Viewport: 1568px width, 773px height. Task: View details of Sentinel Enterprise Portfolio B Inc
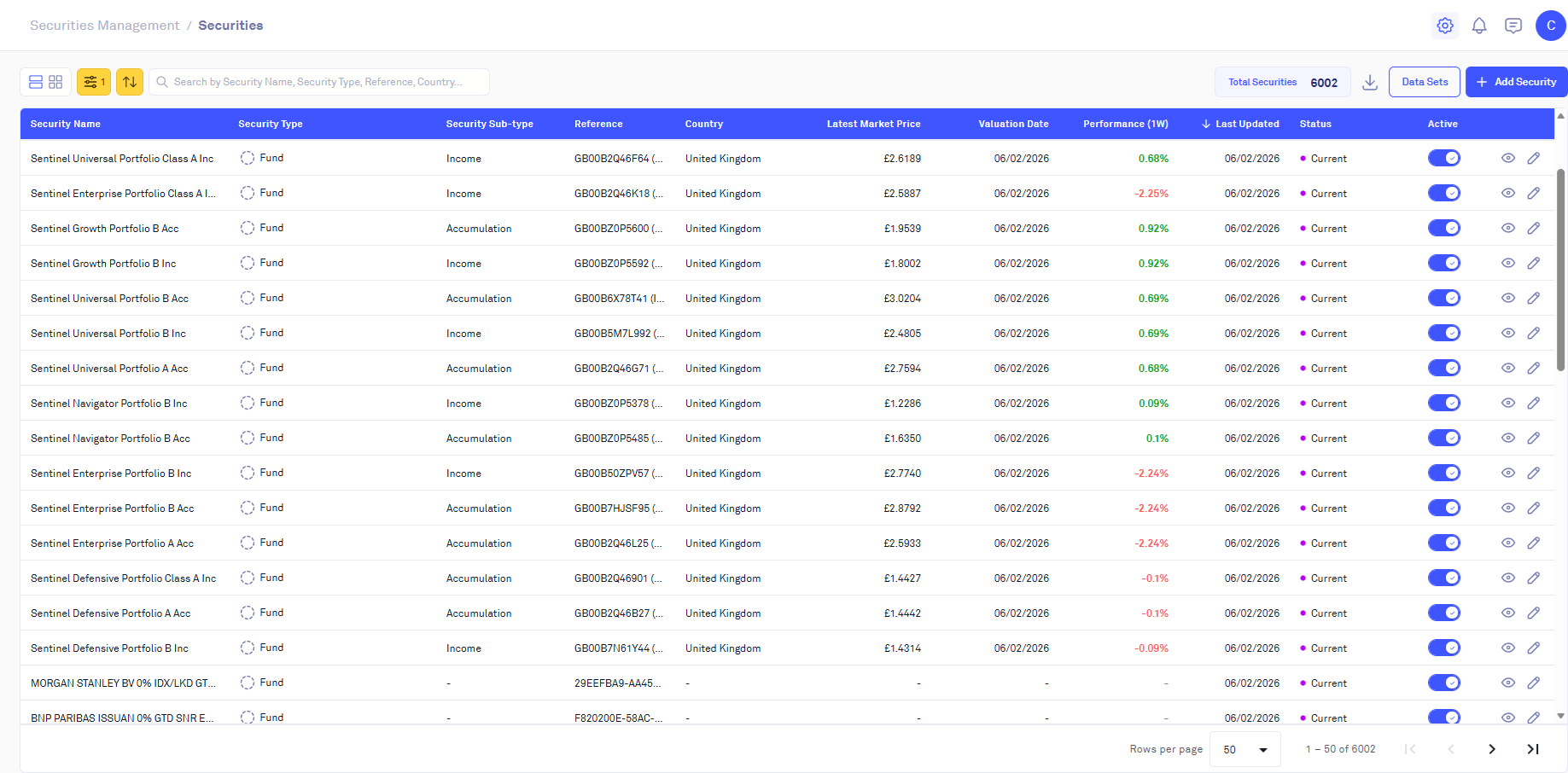click(x=1508, y=473)
